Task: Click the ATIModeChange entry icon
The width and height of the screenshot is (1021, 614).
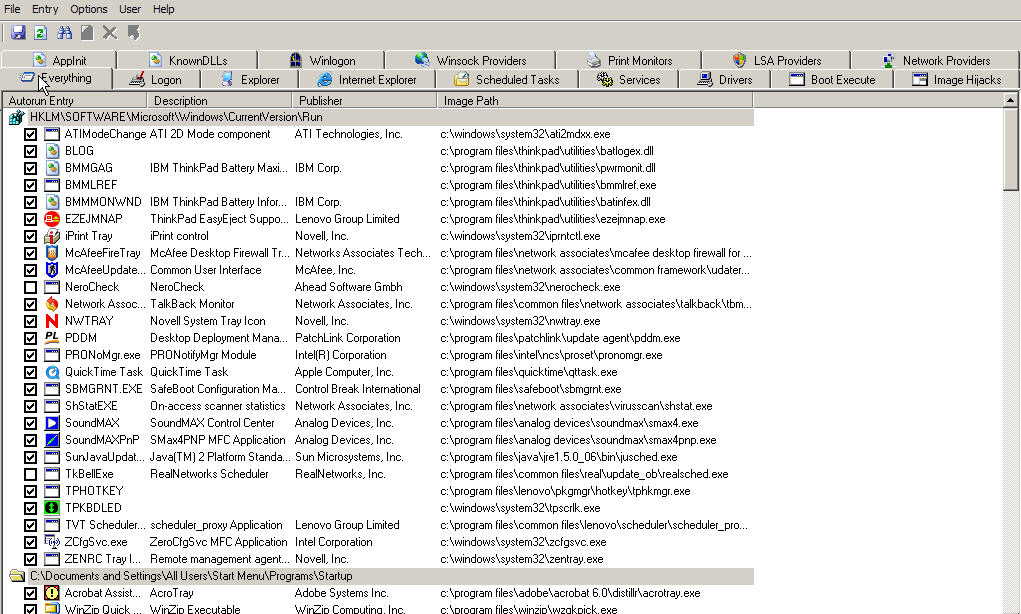Action: tap(52, 134)
